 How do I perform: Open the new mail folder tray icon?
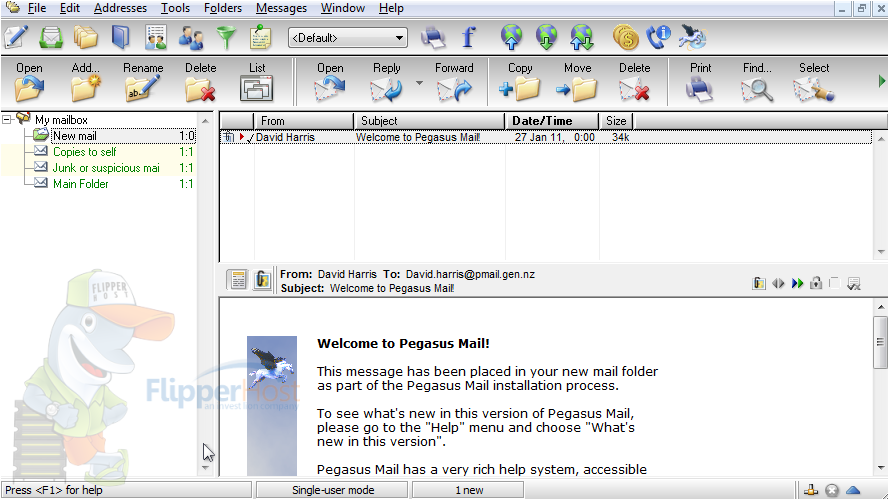coord(51,37)
